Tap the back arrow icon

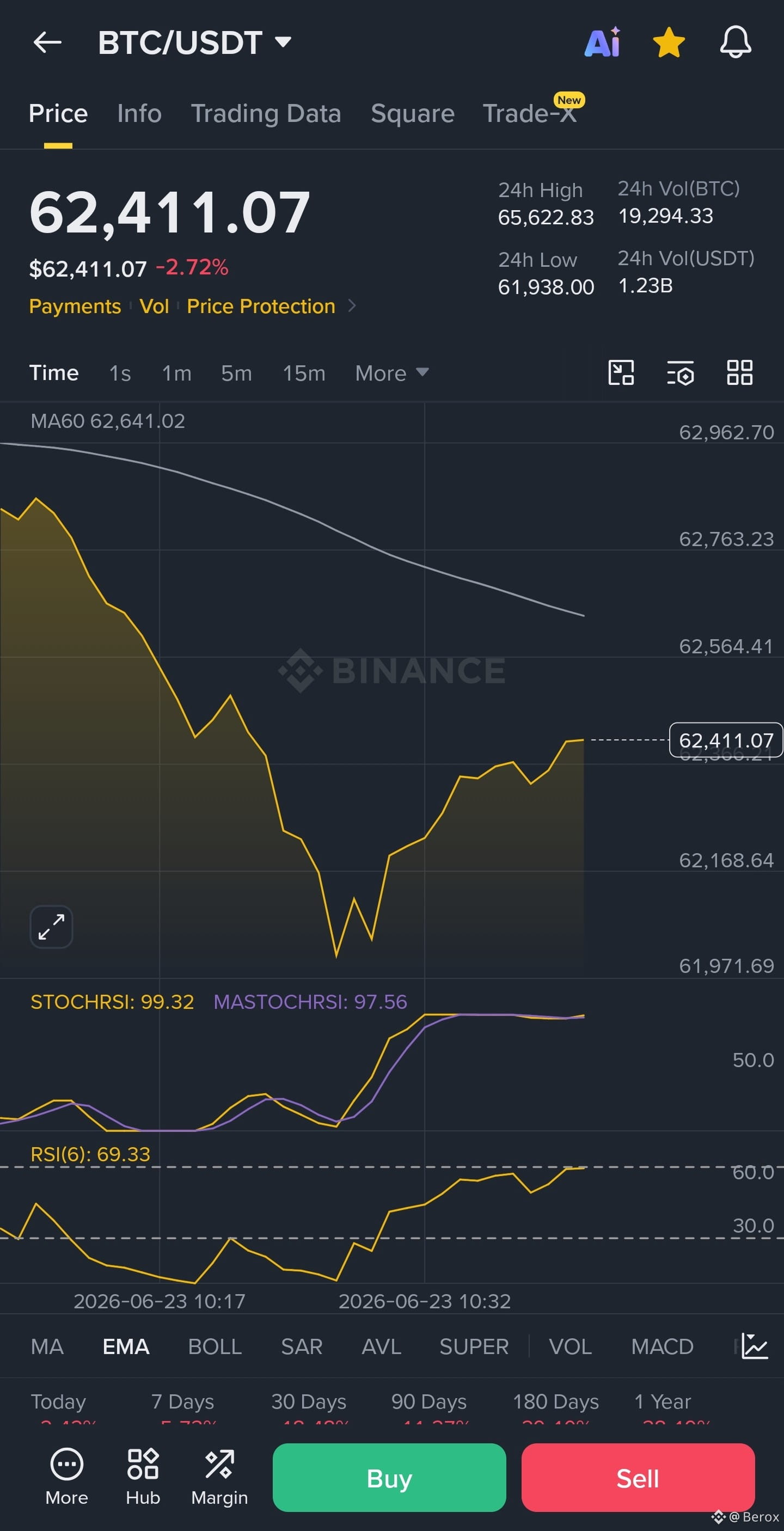click(x=47, y=42)
